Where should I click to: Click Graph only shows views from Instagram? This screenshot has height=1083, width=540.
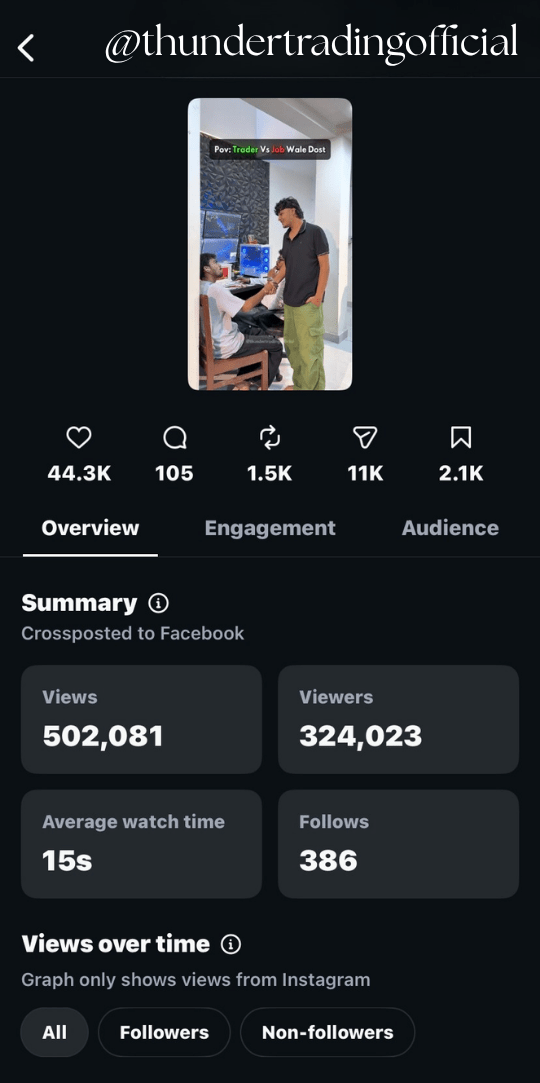[195, 979]
